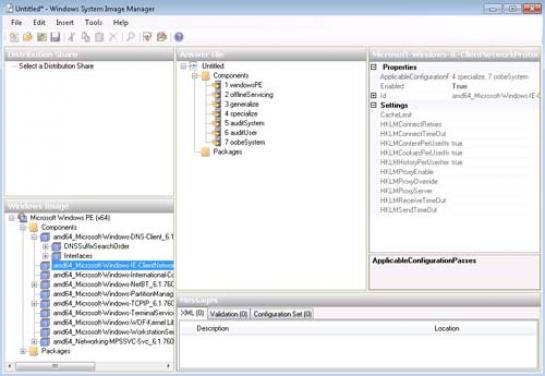The width and height of the screenshot is (545, 376).
Task: Switch to the Configuration Set (0) tab
Action: (x=282, y=314)
